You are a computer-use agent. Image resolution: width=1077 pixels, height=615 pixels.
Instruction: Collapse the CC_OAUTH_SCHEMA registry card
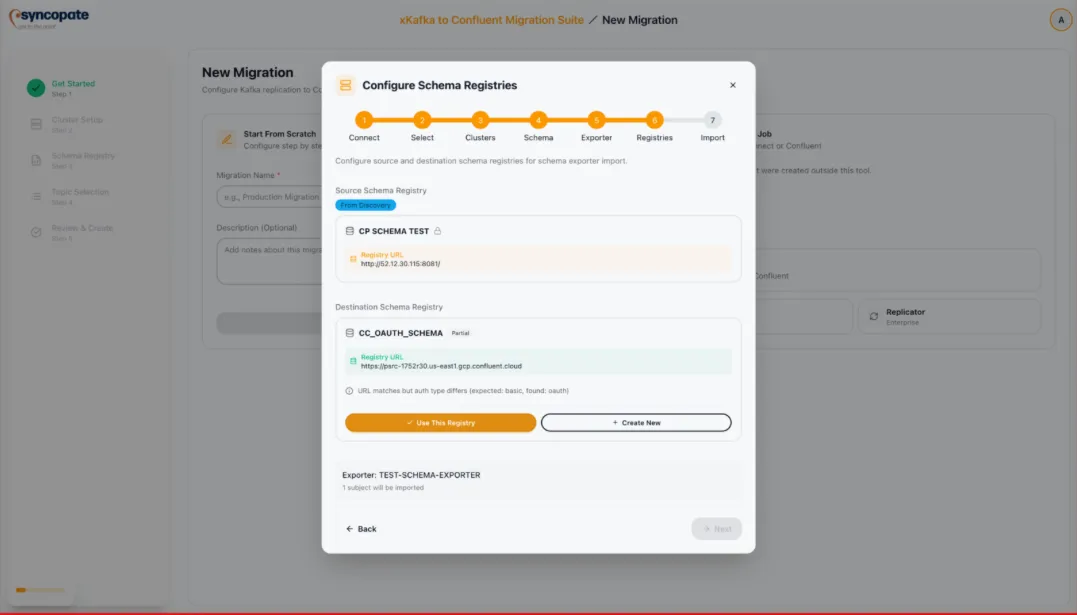click(x=538, y=331)
